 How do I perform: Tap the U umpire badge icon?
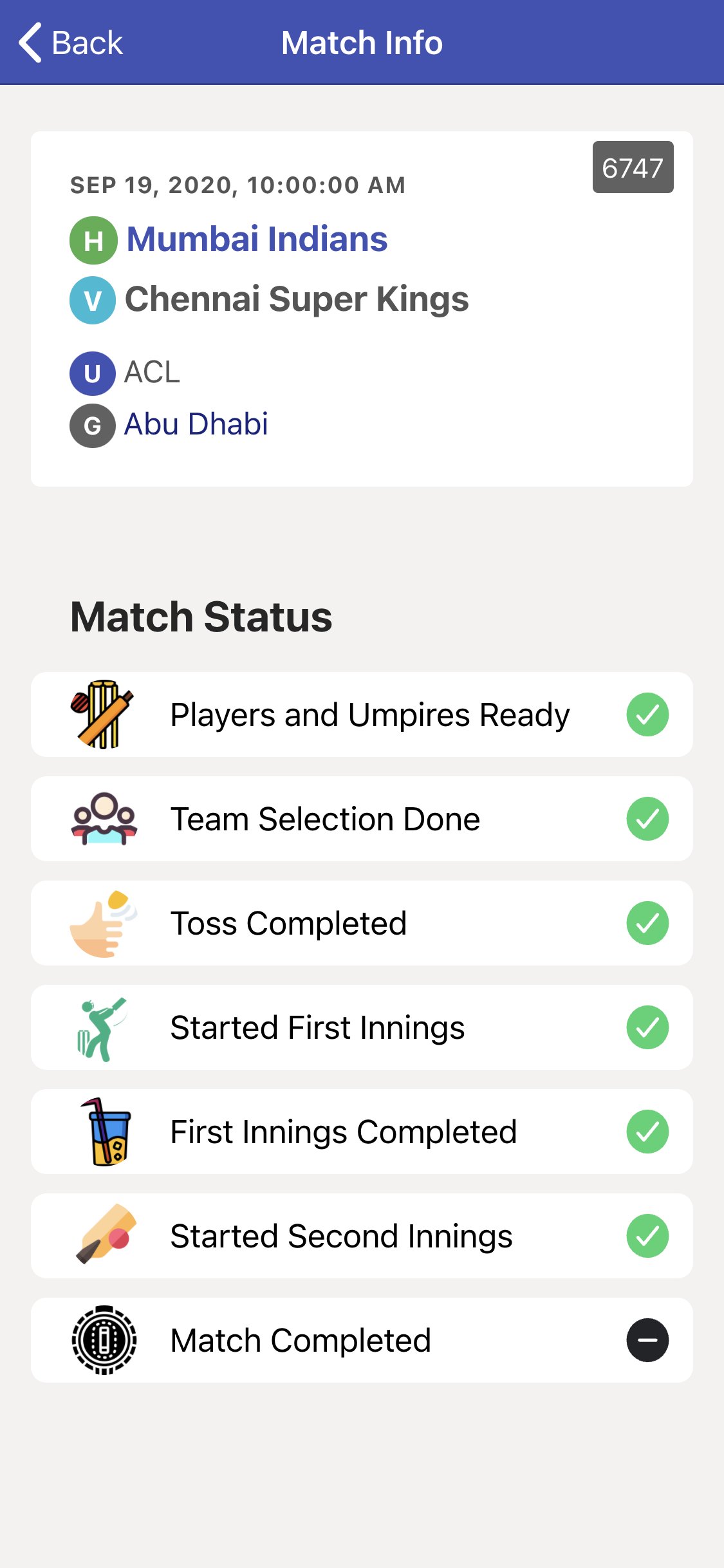pyautogui.click(x=93, y=373)
